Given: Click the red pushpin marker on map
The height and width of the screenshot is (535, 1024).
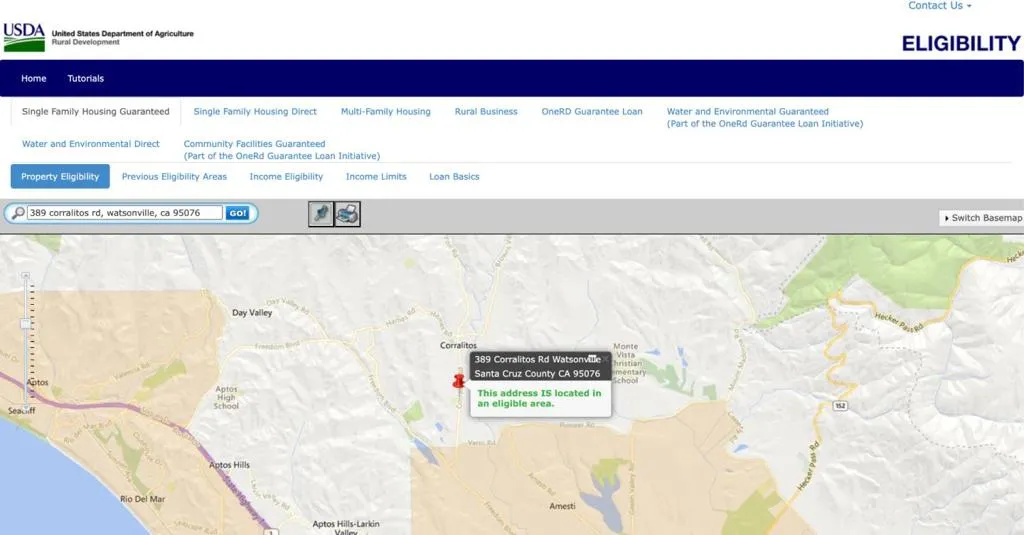Looking at the screenshot, I should coord(460,380).
